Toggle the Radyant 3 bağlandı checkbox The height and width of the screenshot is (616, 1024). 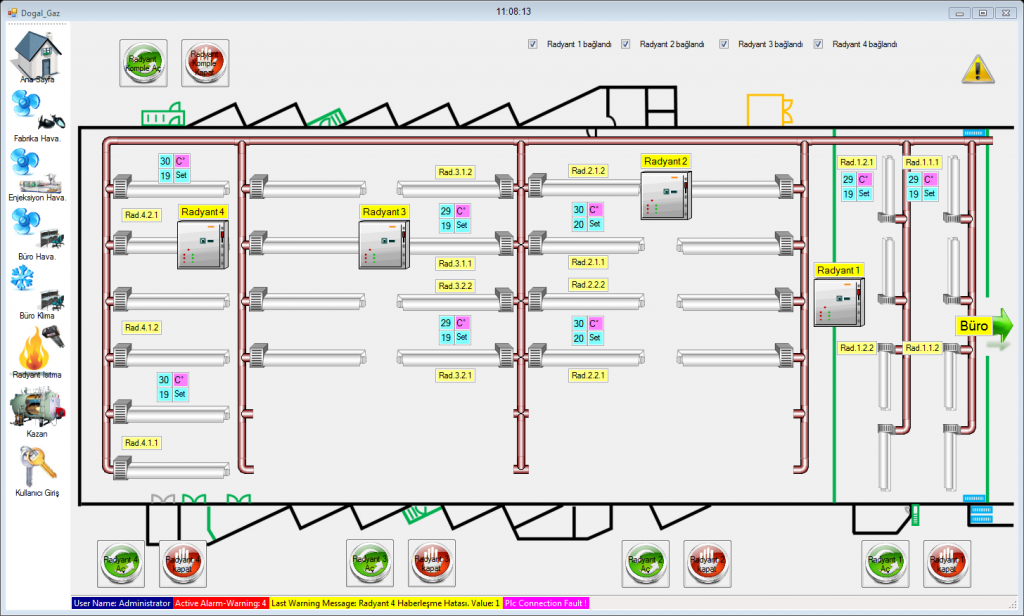click(x=723, y=44)
